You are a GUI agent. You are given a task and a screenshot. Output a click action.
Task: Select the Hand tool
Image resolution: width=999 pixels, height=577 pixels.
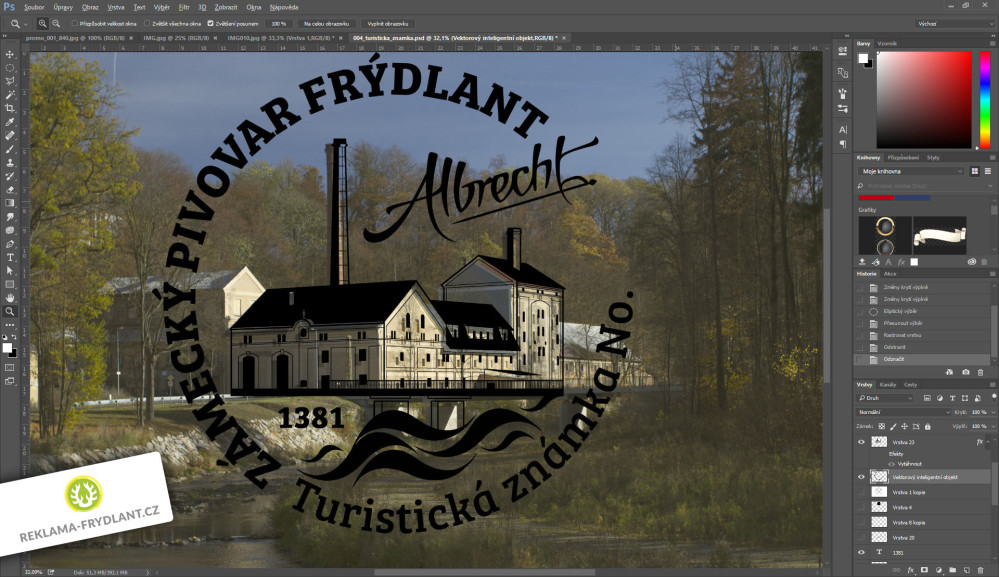point(10,297)
